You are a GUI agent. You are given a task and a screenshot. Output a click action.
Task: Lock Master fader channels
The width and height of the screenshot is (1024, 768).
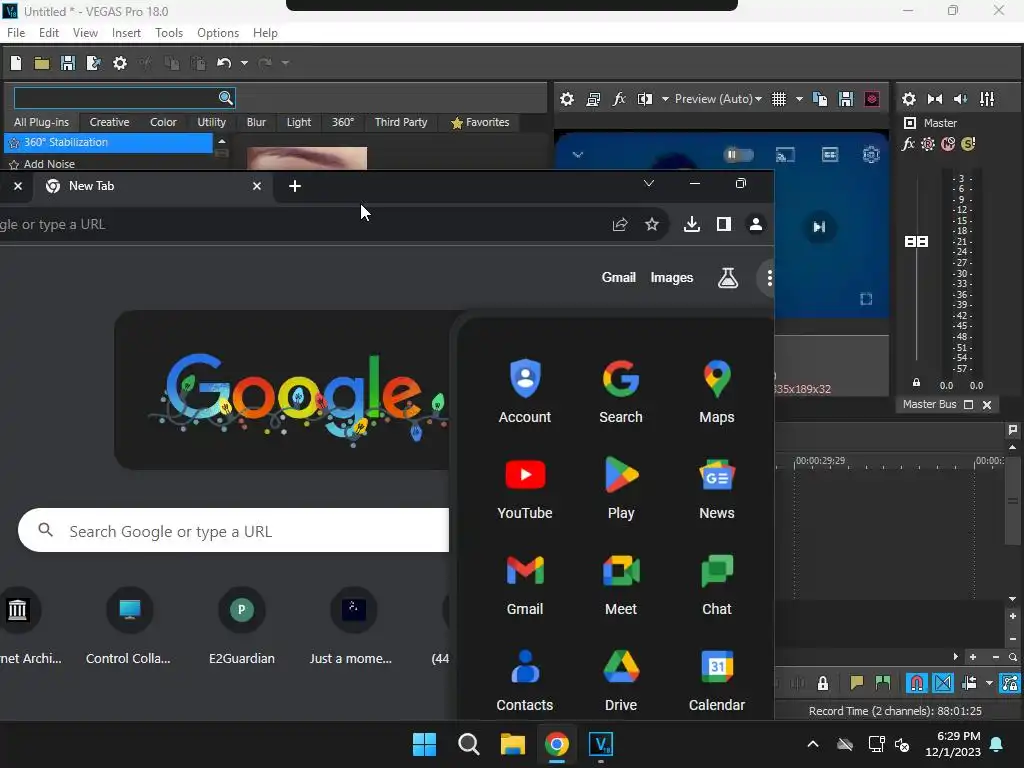coord(916,383)
